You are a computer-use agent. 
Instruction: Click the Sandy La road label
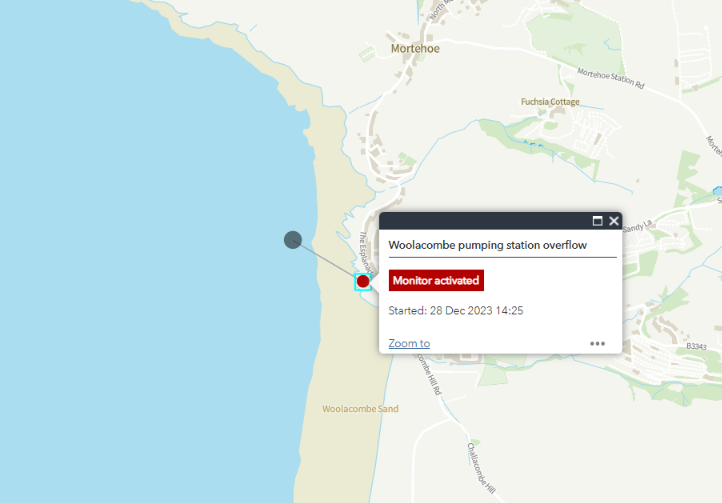(x=637, y=226)
